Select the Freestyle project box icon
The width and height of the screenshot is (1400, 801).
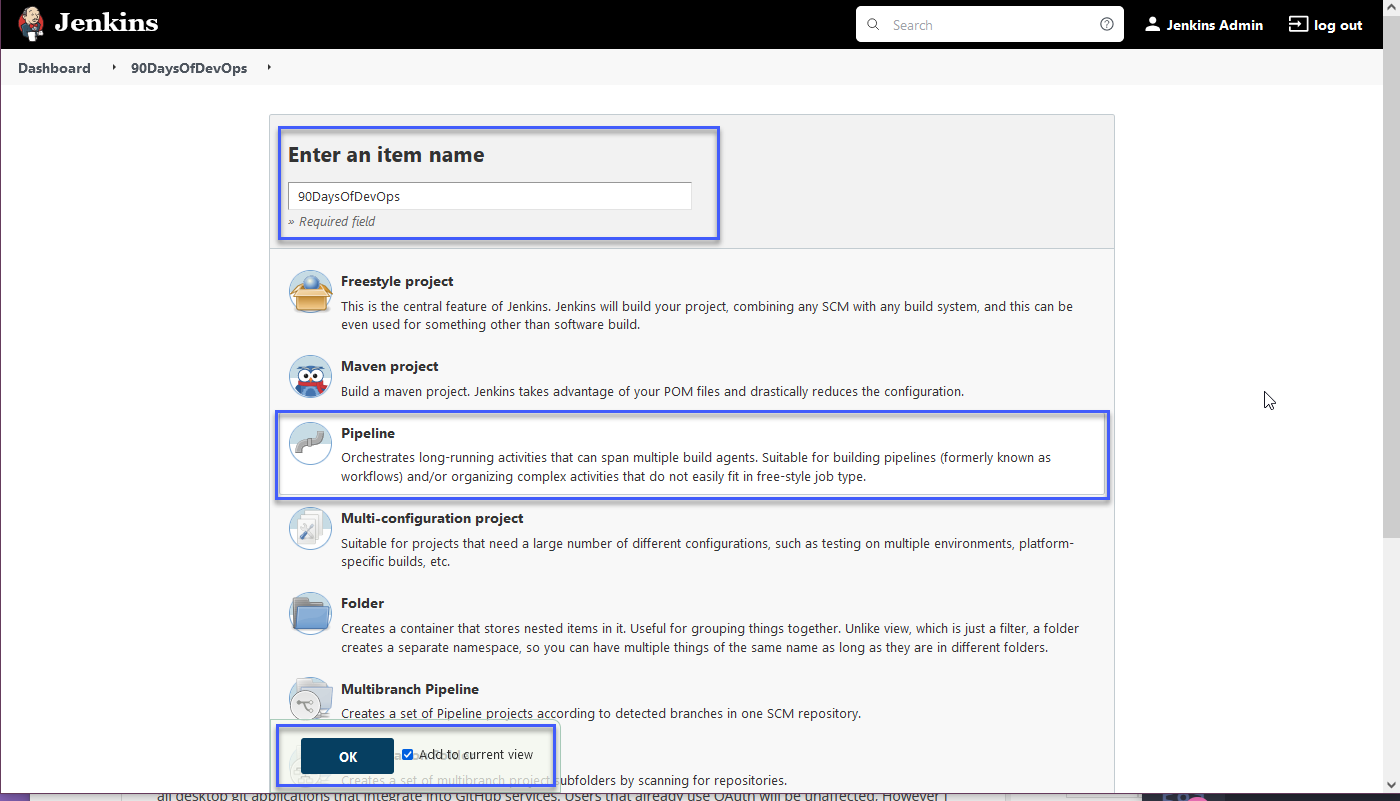(310, 291)
